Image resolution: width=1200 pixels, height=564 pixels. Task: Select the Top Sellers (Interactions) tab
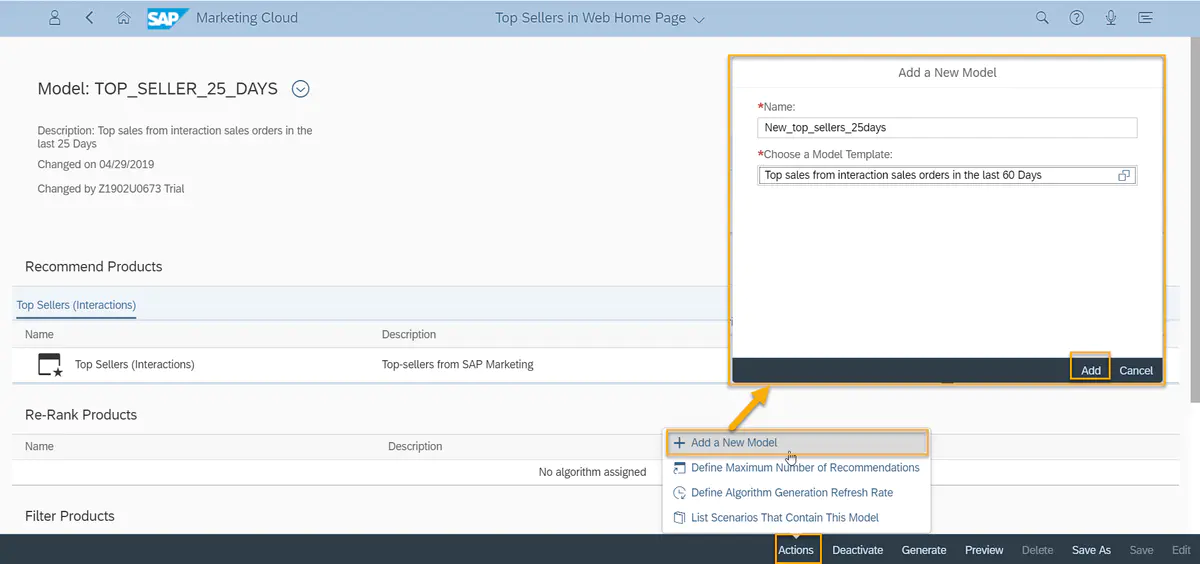(76, 305)
